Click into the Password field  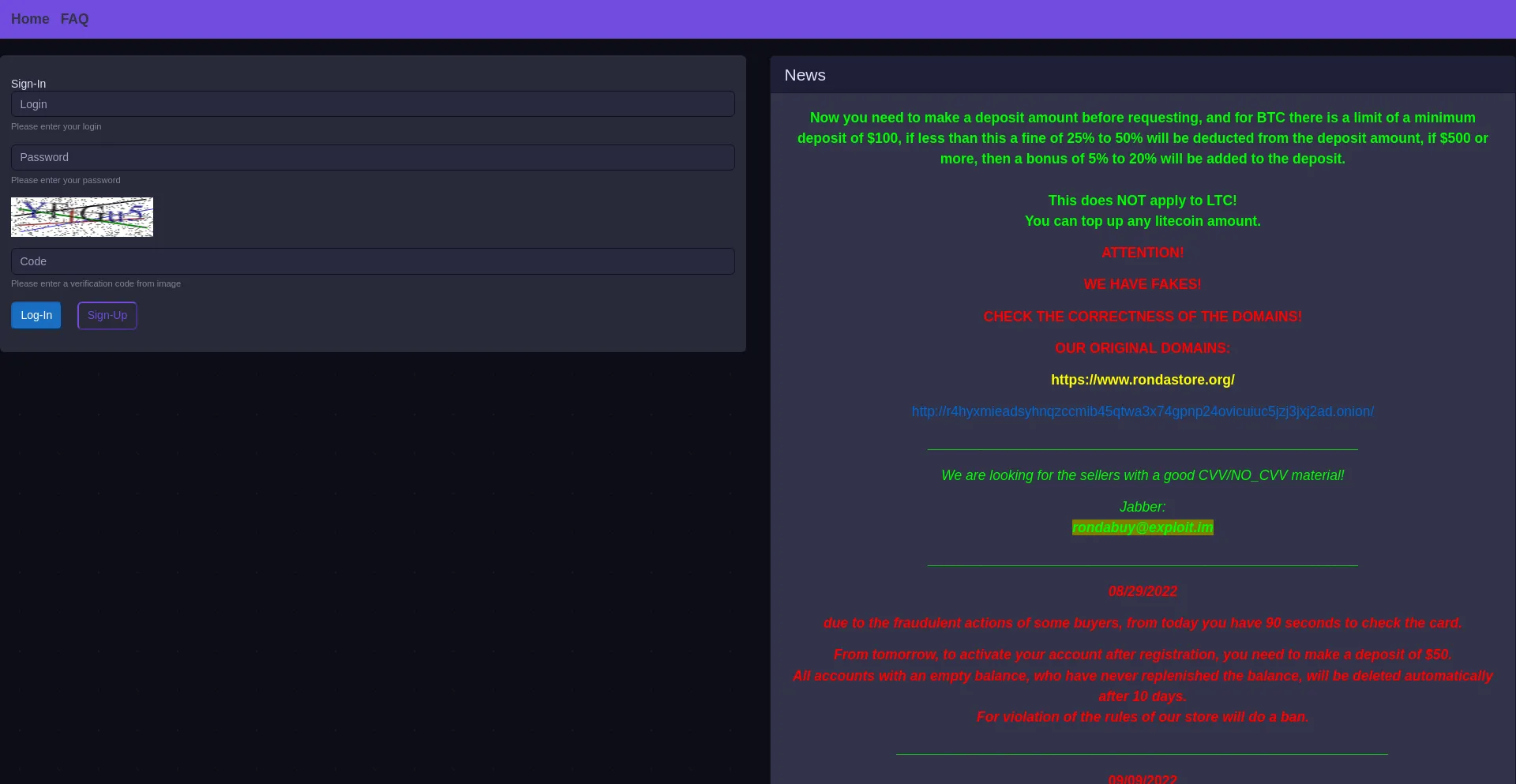[373, 157]
